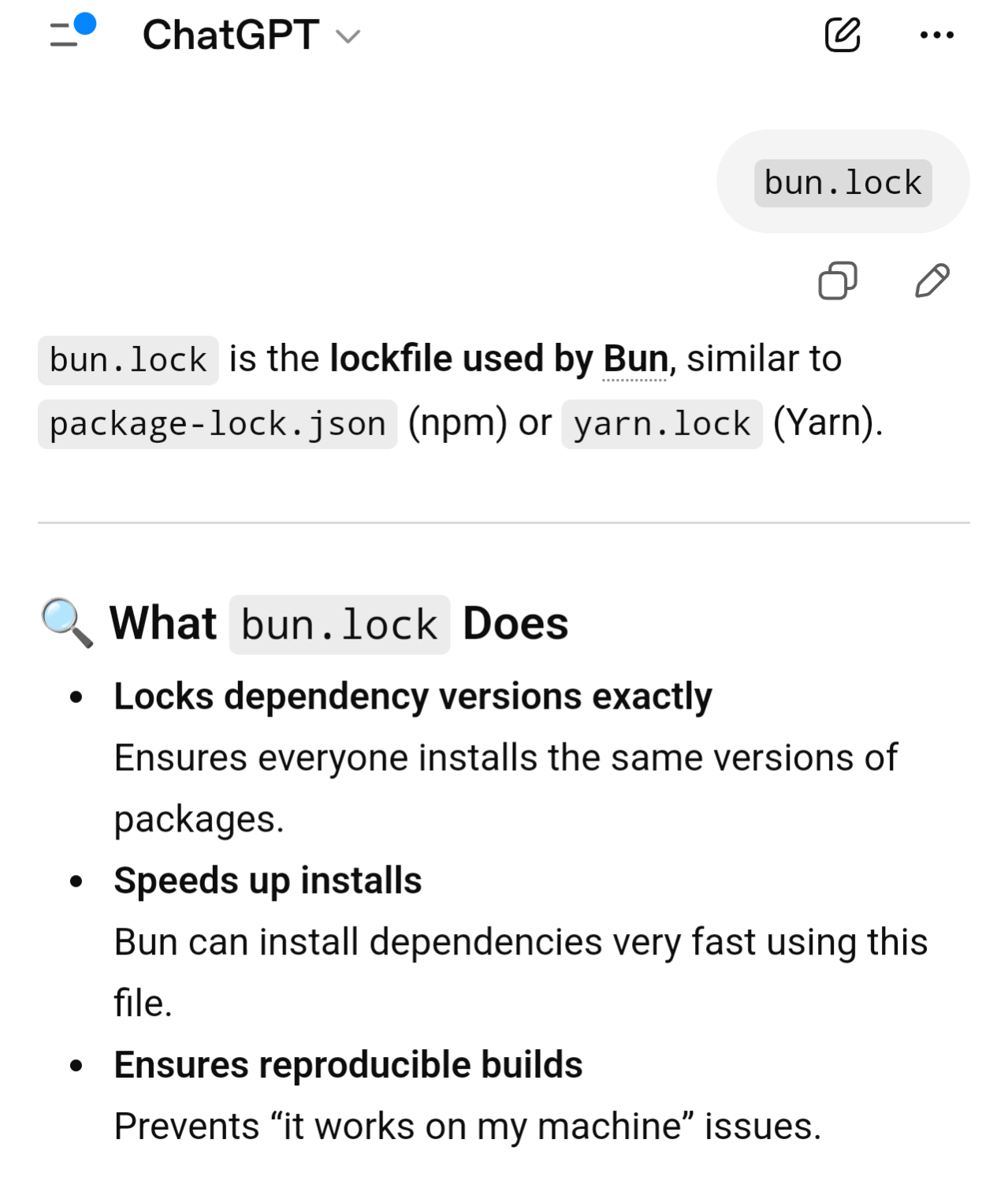
Task: Start a new chat with compose icon
Action: click(x=842, y=35)
